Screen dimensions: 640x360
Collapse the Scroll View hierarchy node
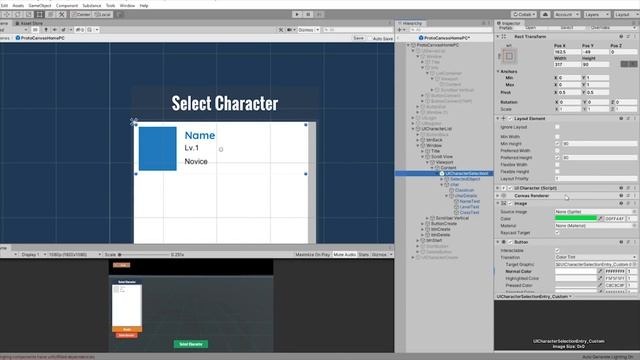(x=423, y=157)
